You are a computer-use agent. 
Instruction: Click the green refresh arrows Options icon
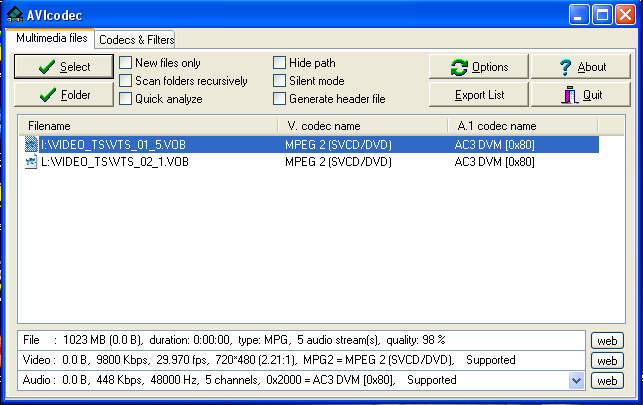[459, 67]
